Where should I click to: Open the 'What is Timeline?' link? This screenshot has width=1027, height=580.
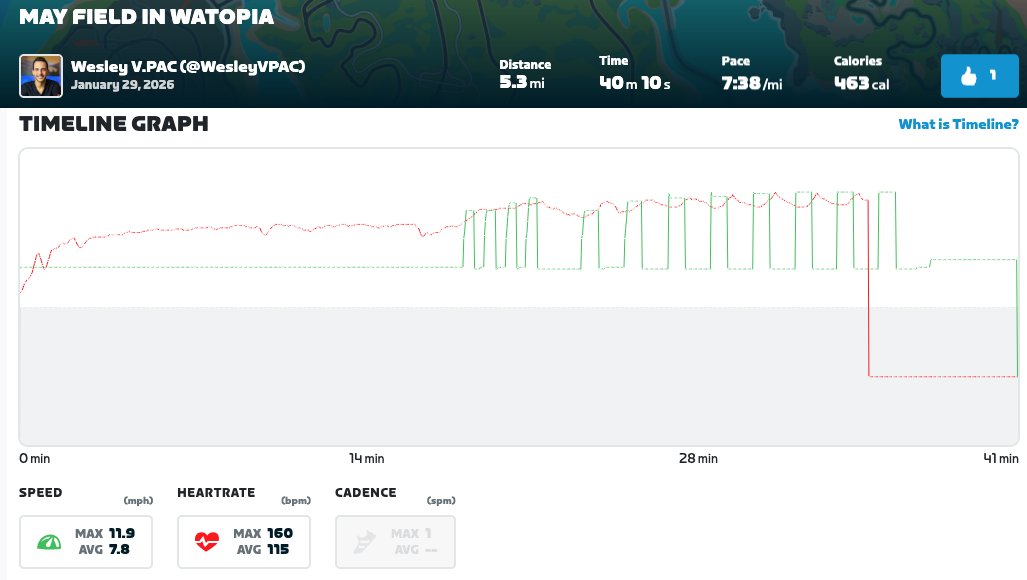(958, 124)
